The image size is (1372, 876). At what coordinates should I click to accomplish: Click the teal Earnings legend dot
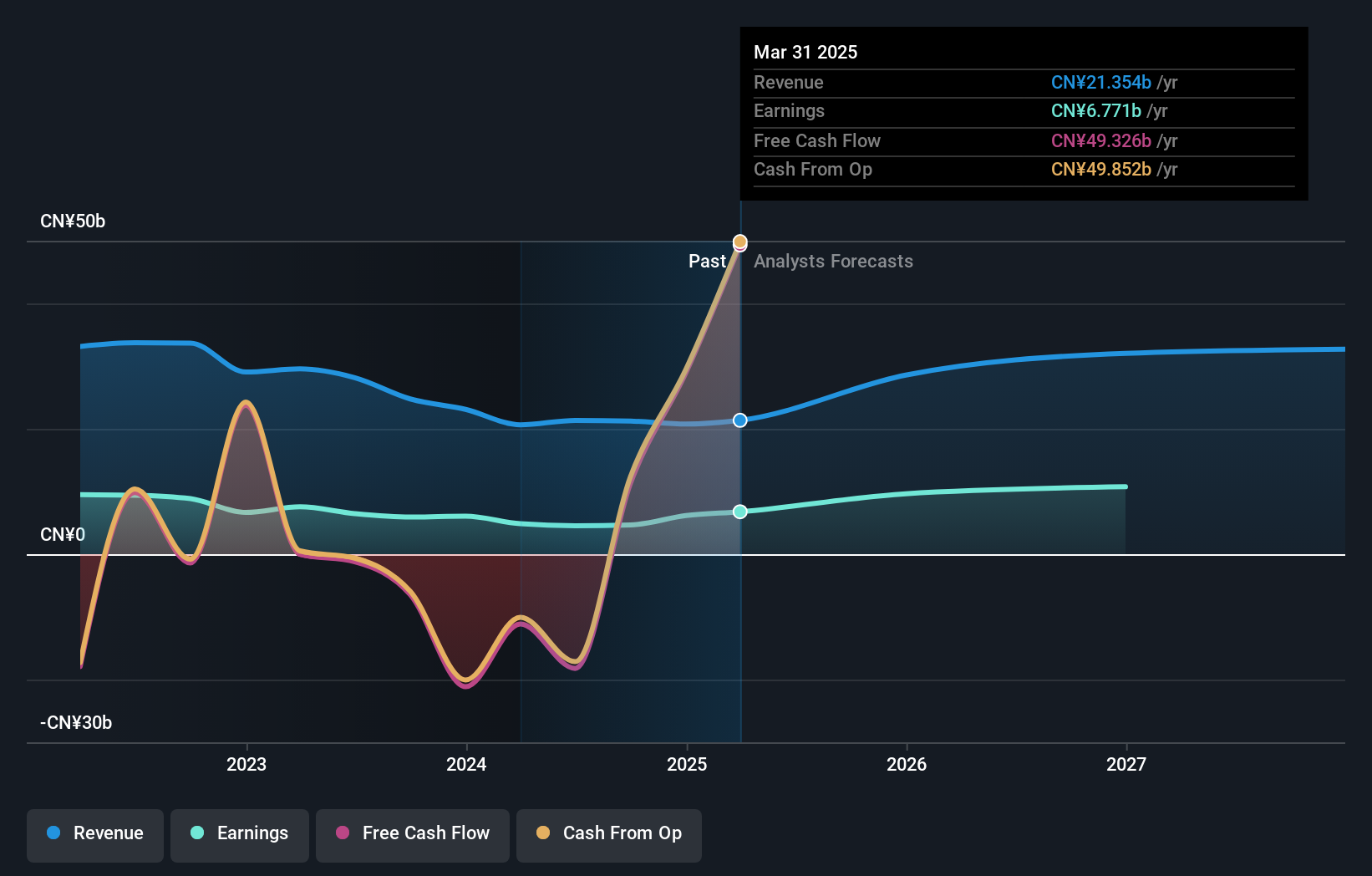point(196,833)
